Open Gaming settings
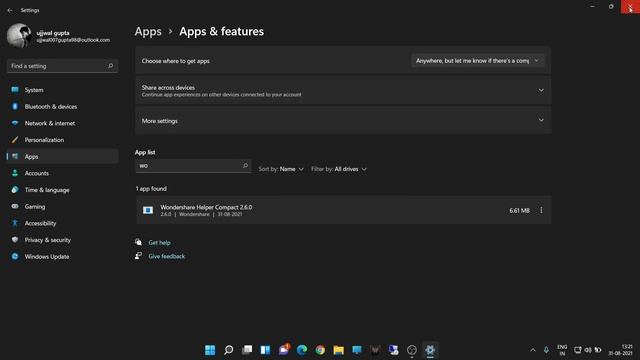The image size is (640, 360). [62, 207]
